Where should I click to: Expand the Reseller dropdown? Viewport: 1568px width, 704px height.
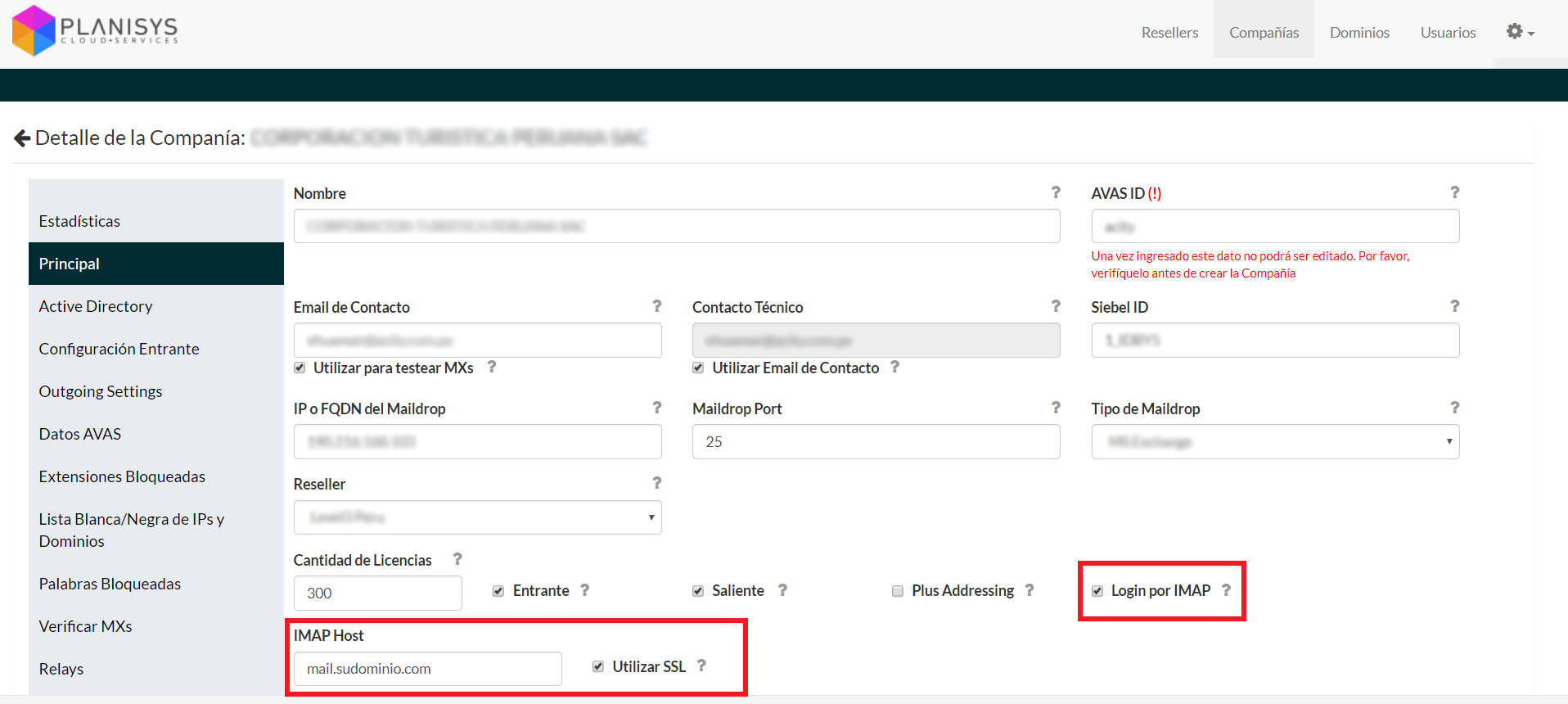(x=477, y=517)
